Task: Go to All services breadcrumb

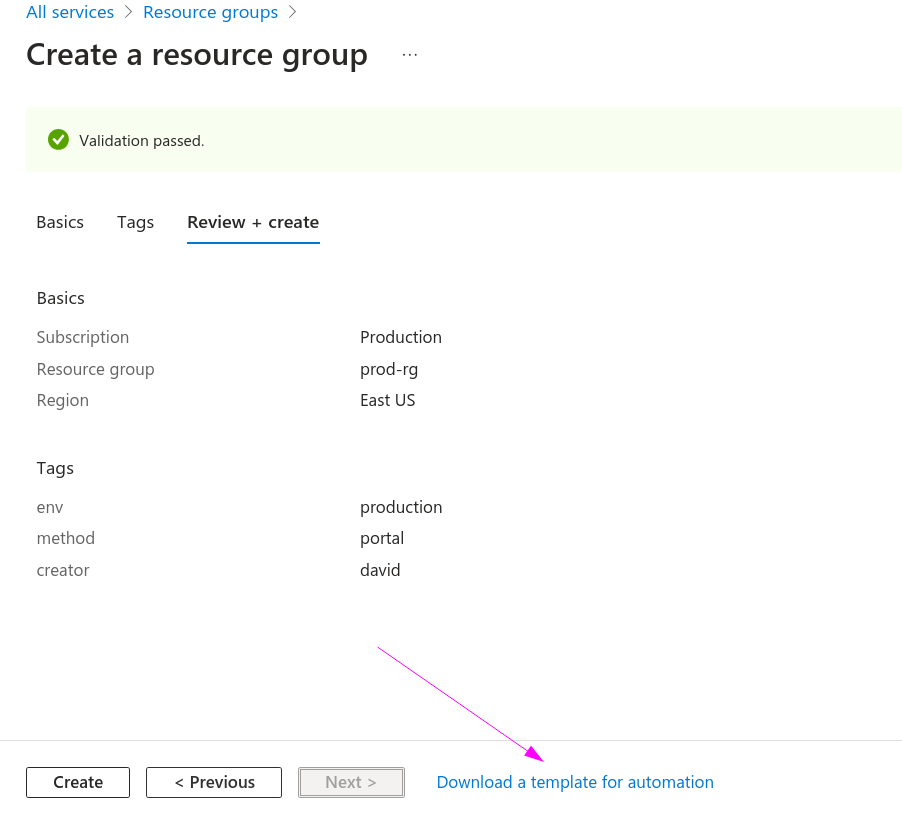Action: point(70,13)
